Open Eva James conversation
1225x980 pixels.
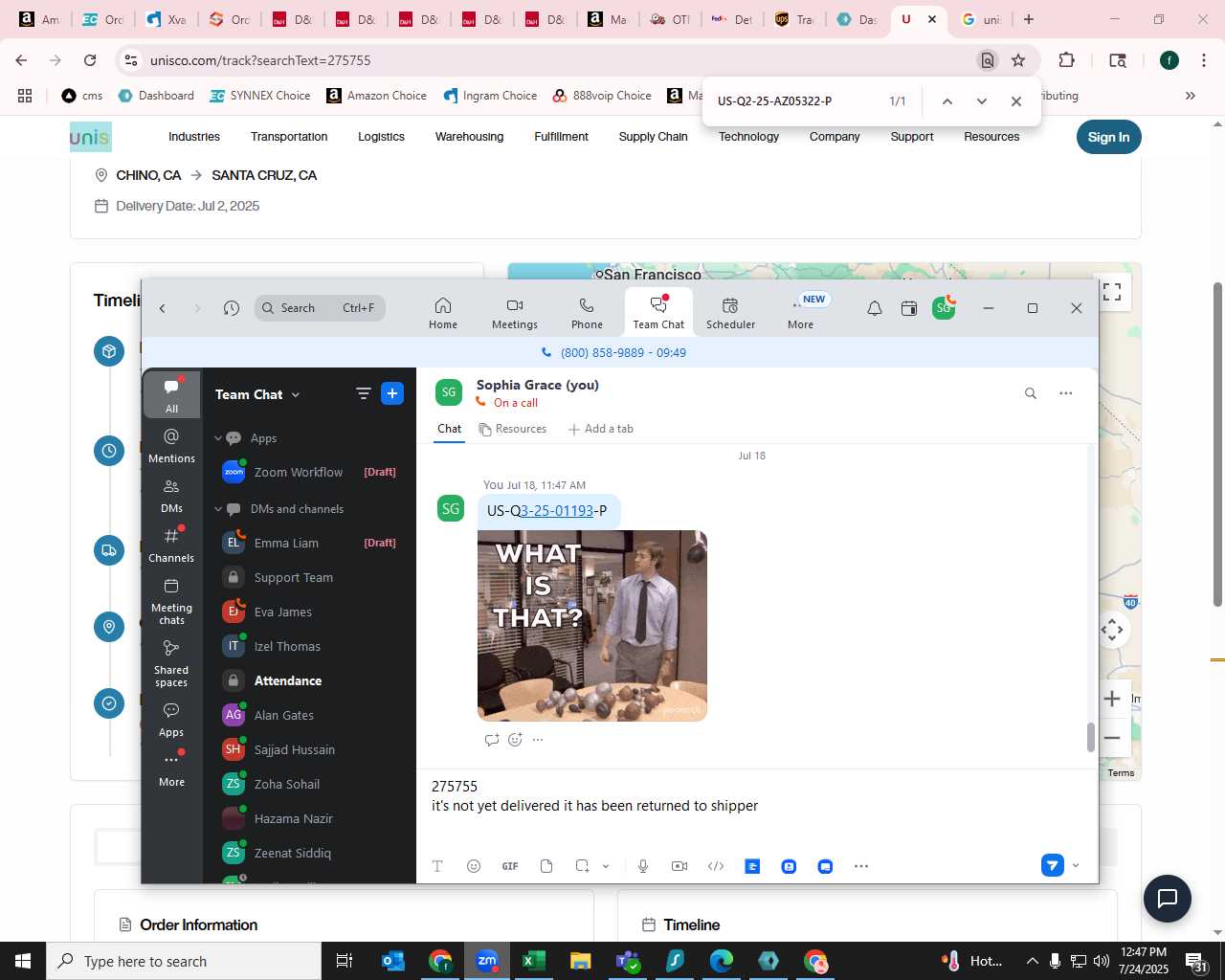coord(309,612)
